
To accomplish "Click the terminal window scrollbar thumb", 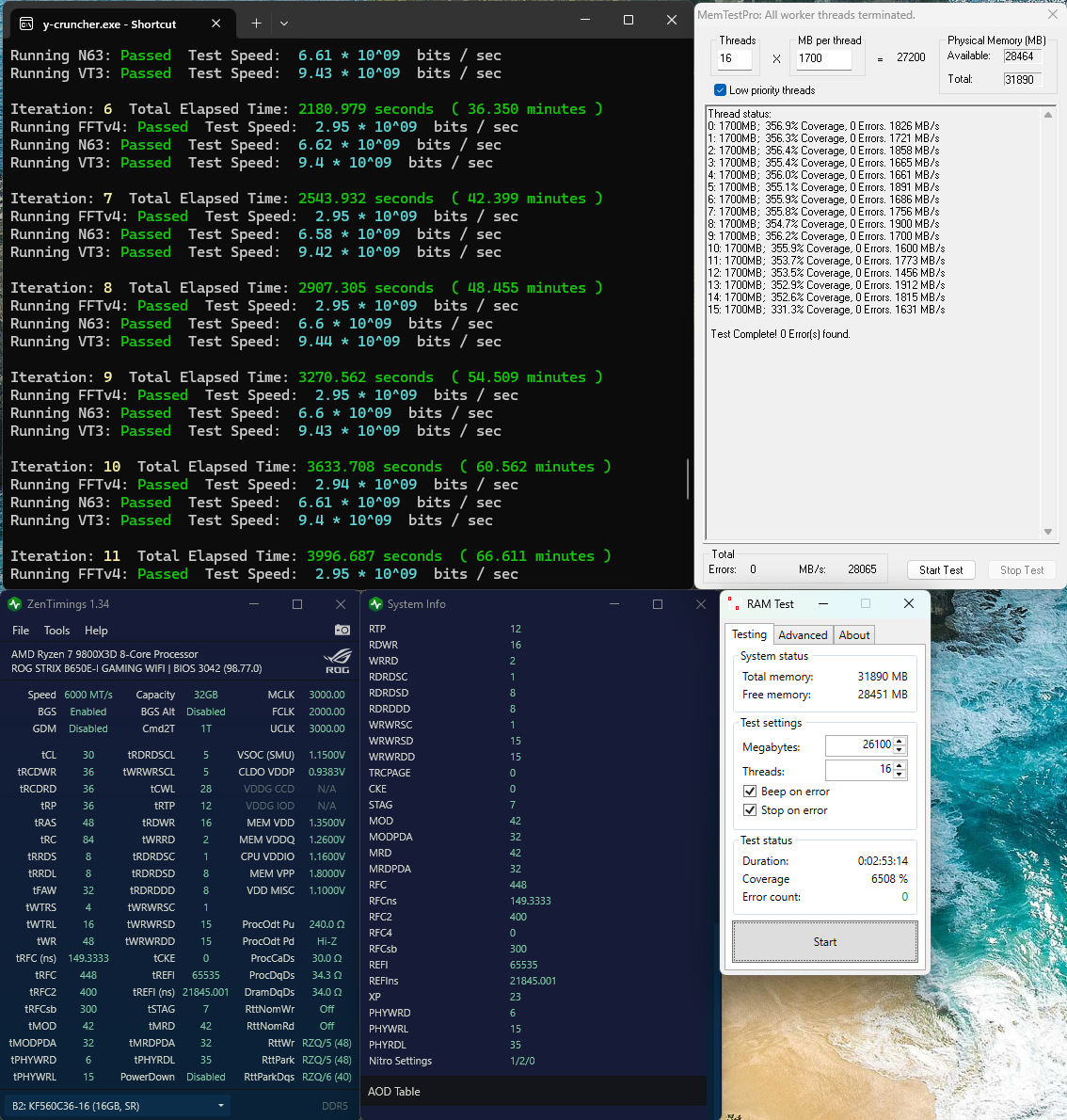I will [687, 478].
